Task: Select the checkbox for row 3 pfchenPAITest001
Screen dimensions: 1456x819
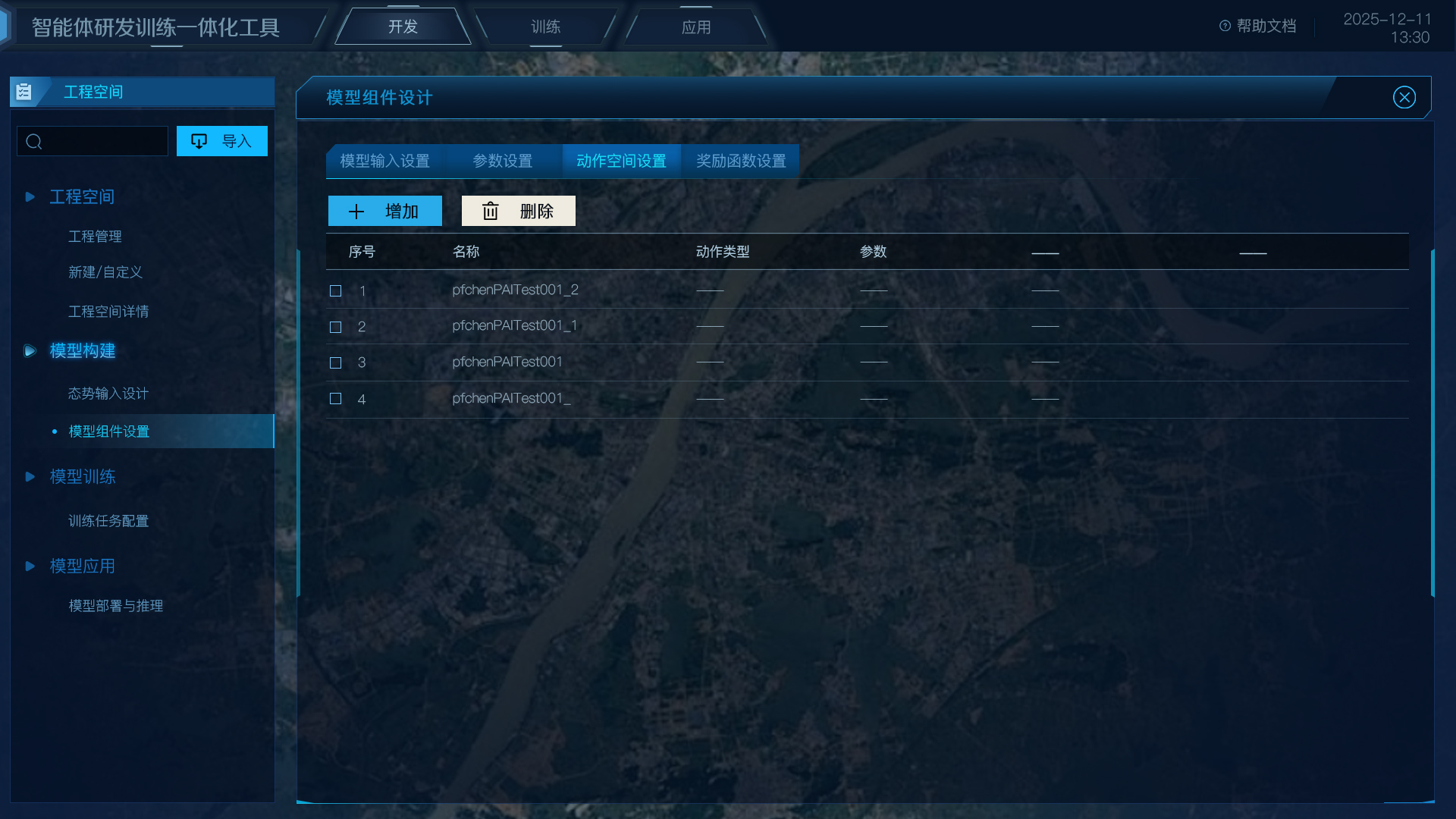Action: [x=336, y=363]
